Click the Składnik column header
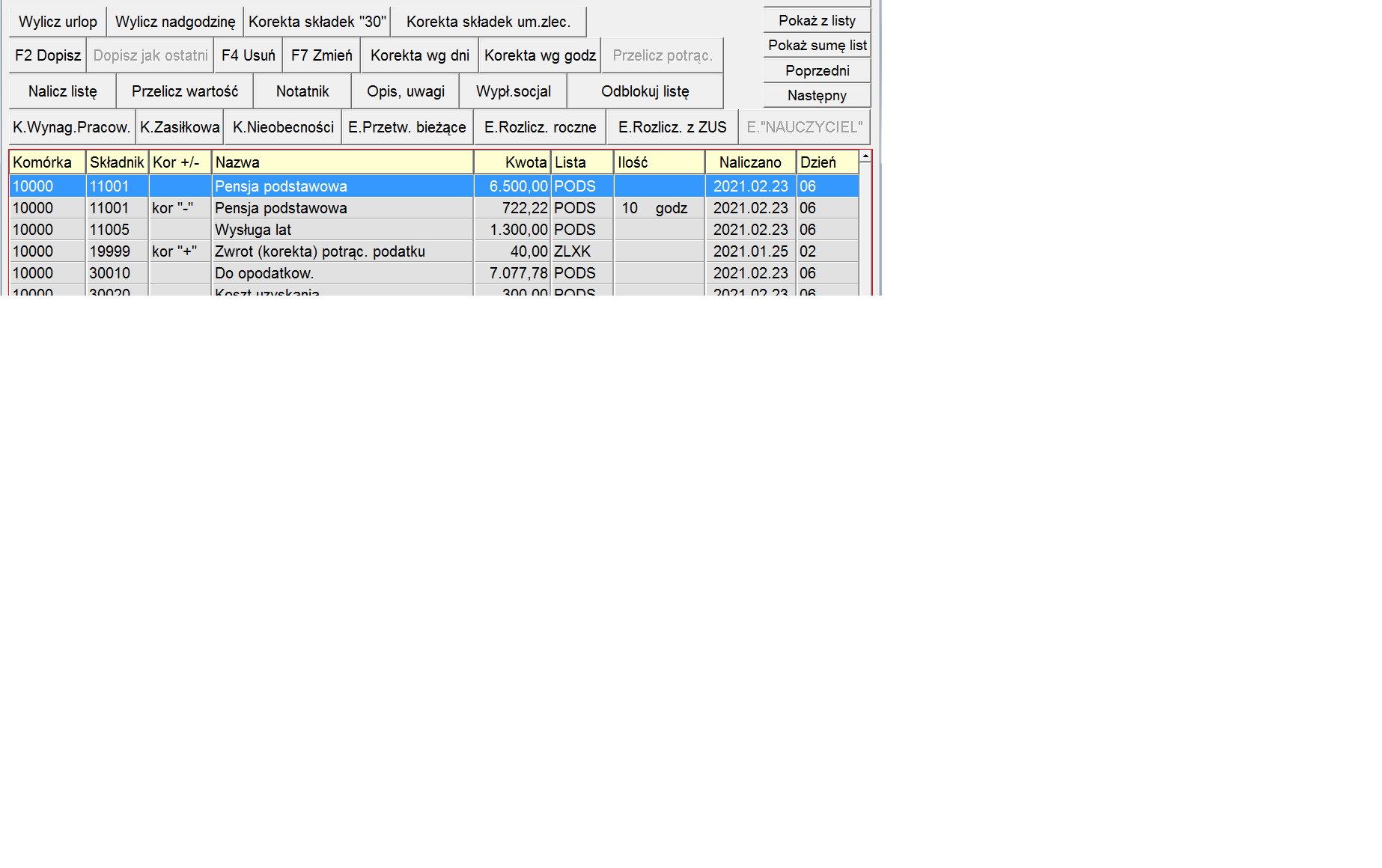 [117, 162]
